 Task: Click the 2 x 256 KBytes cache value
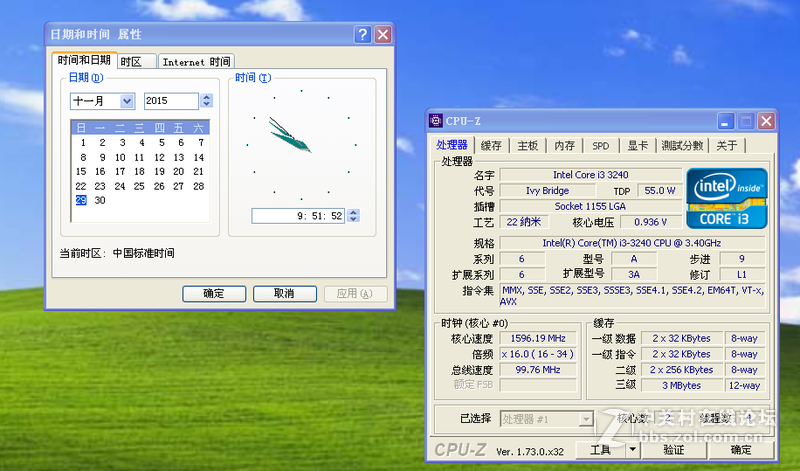pyautogui.click(x=682, y=370)
